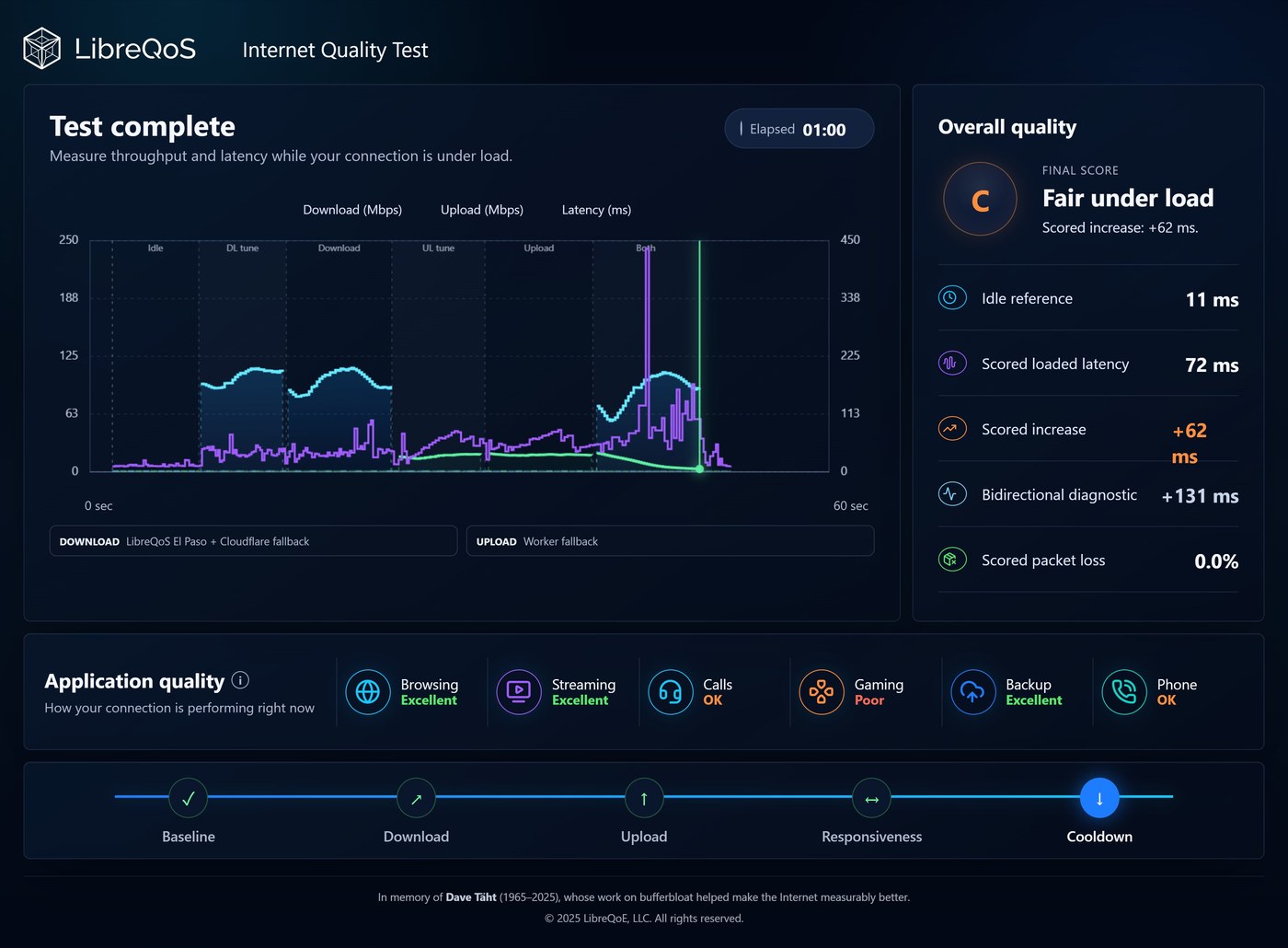Click the 'Idle' phase label in chart
1288x948 pixels.
[155, 249]
